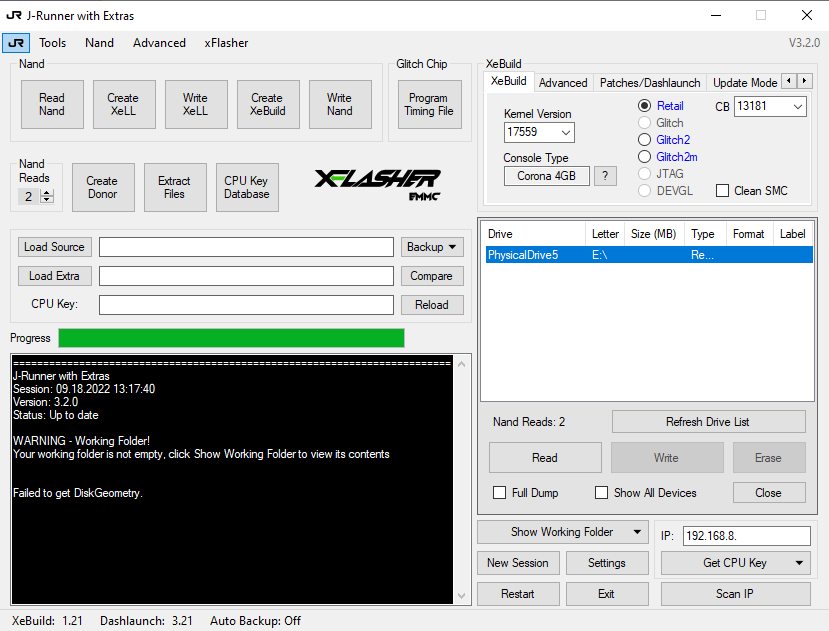This screenshot has width=829, height=631.
Task: Click the Restart button
Action: click(518, 594)
